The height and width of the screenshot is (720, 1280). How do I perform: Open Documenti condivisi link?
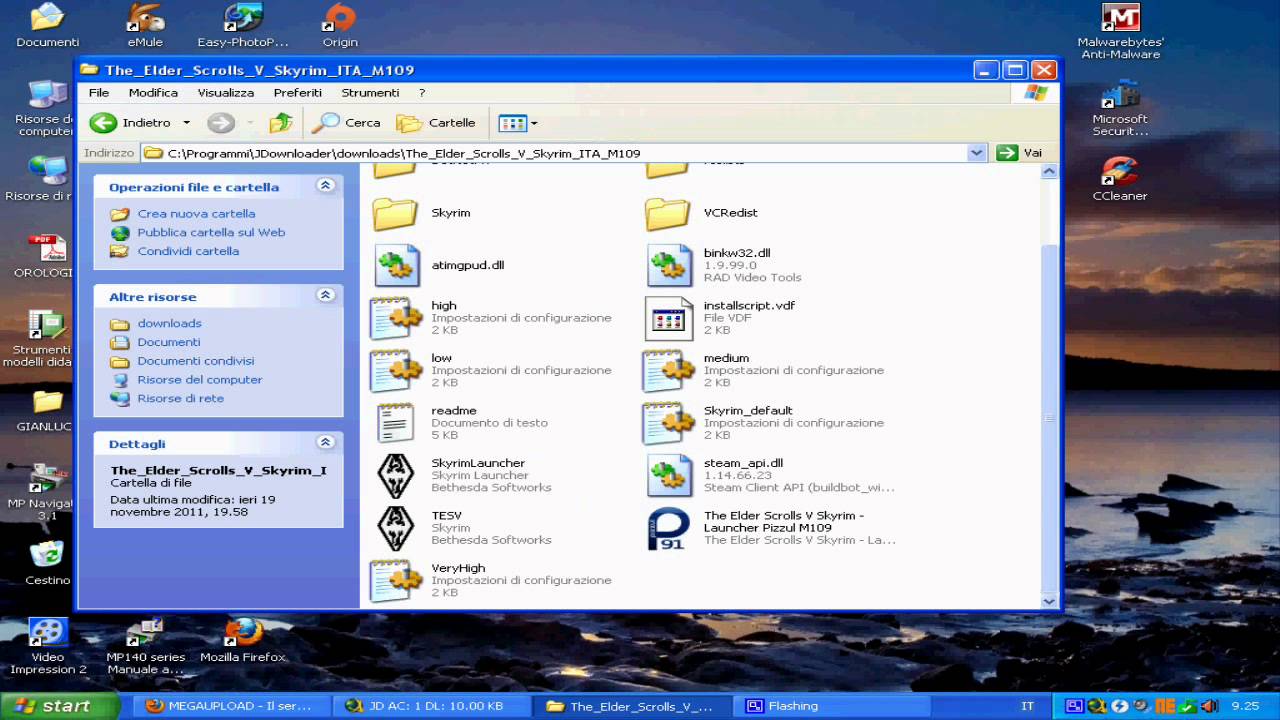[196, 361]
